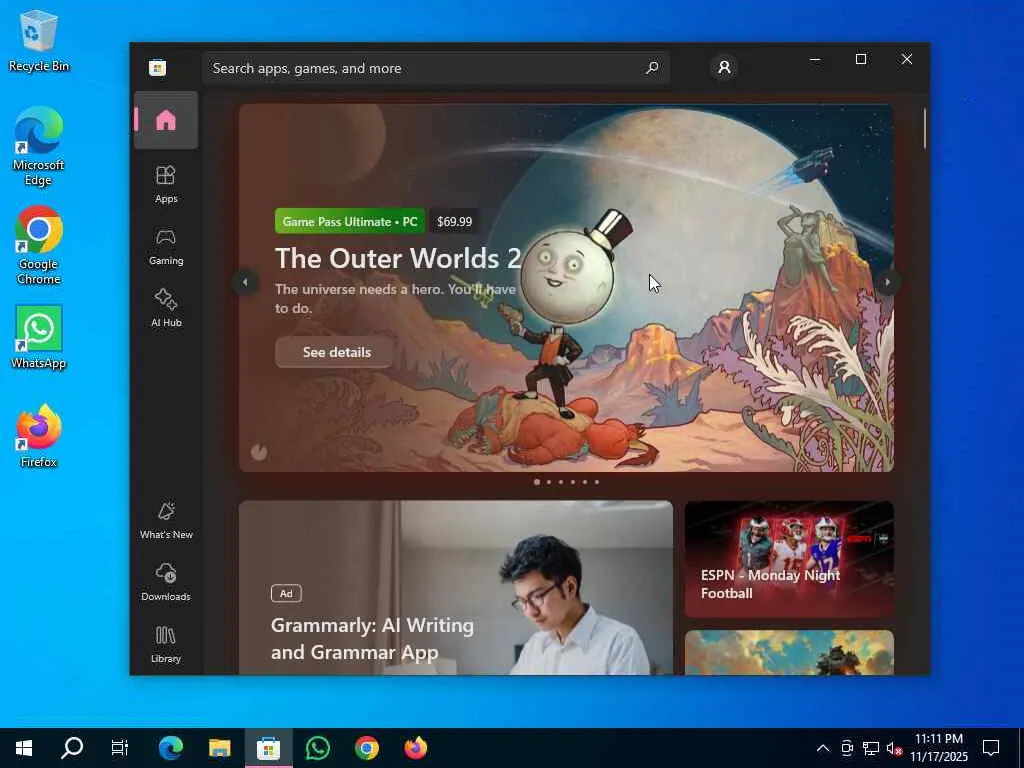Select the Firefox desktop shortcut

tap(39, 436)
